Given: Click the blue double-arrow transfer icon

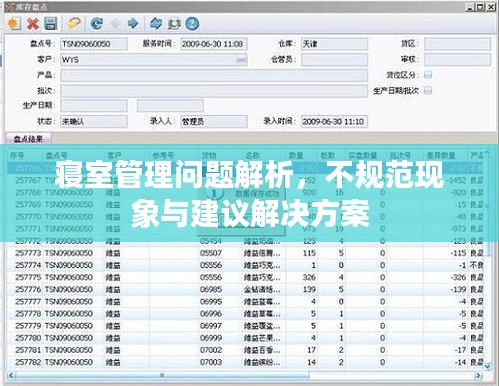Looking at the screenshot, I should pos(156,23).
